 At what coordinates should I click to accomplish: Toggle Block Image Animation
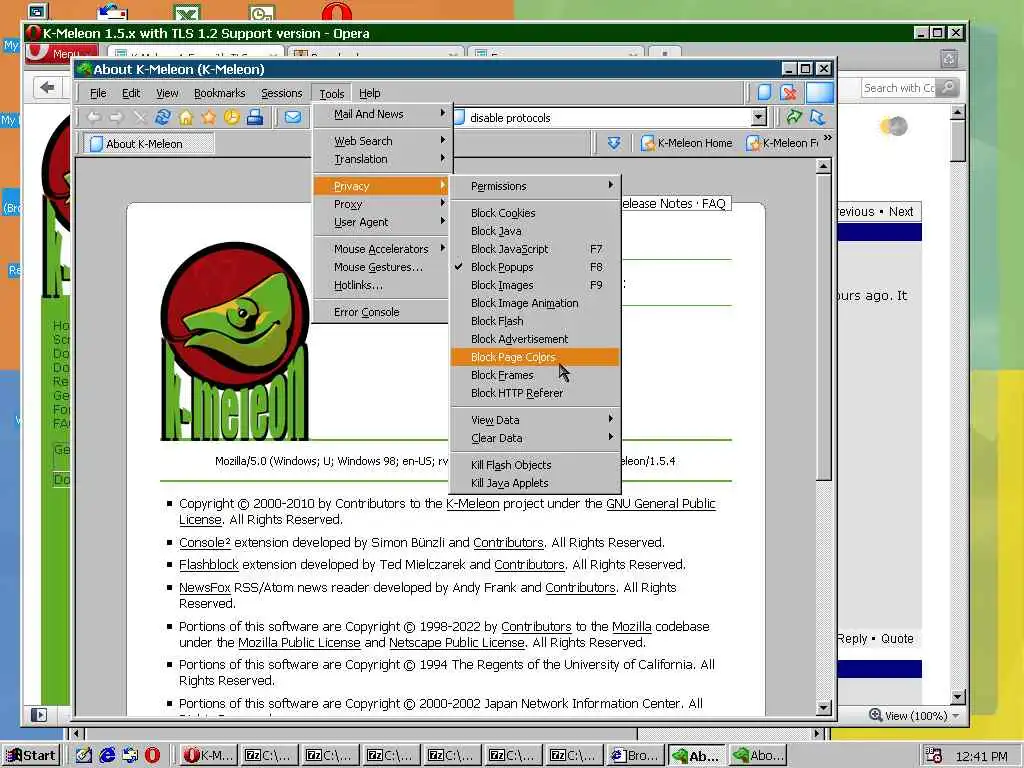pos(535,303)
